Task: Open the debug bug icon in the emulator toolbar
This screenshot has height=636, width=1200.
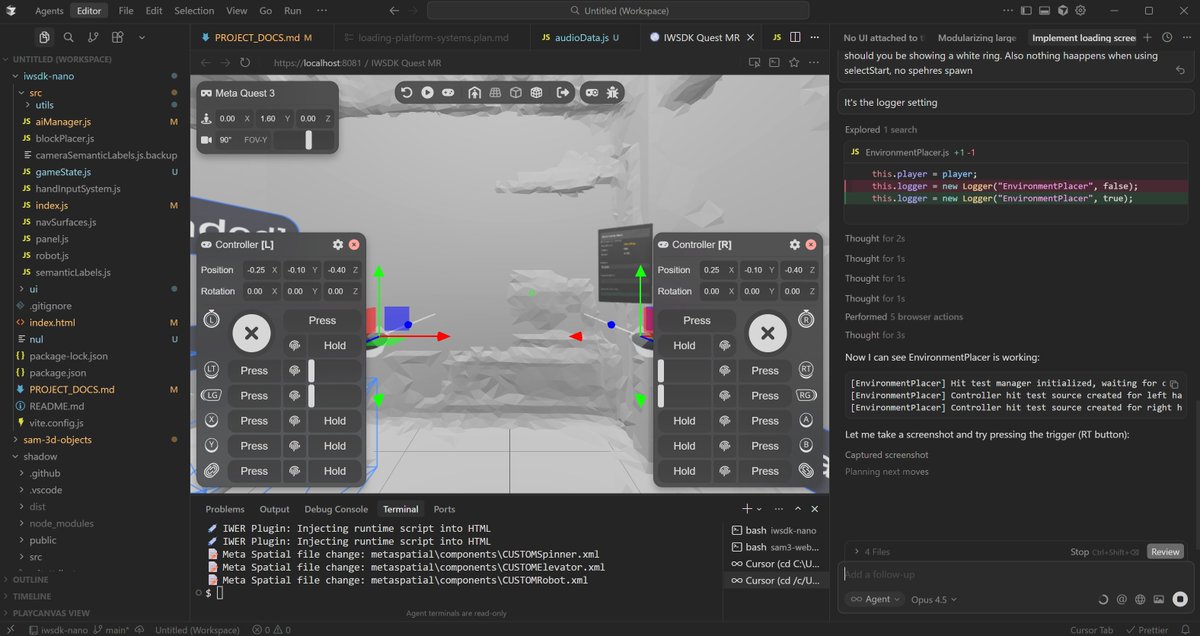Action: tap(613, 92)
